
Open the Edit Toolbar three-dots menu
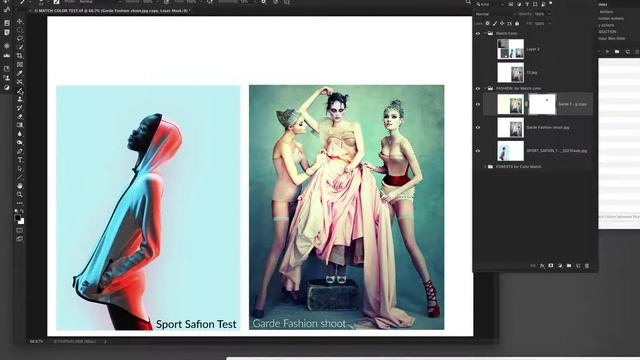pos(20,203)
